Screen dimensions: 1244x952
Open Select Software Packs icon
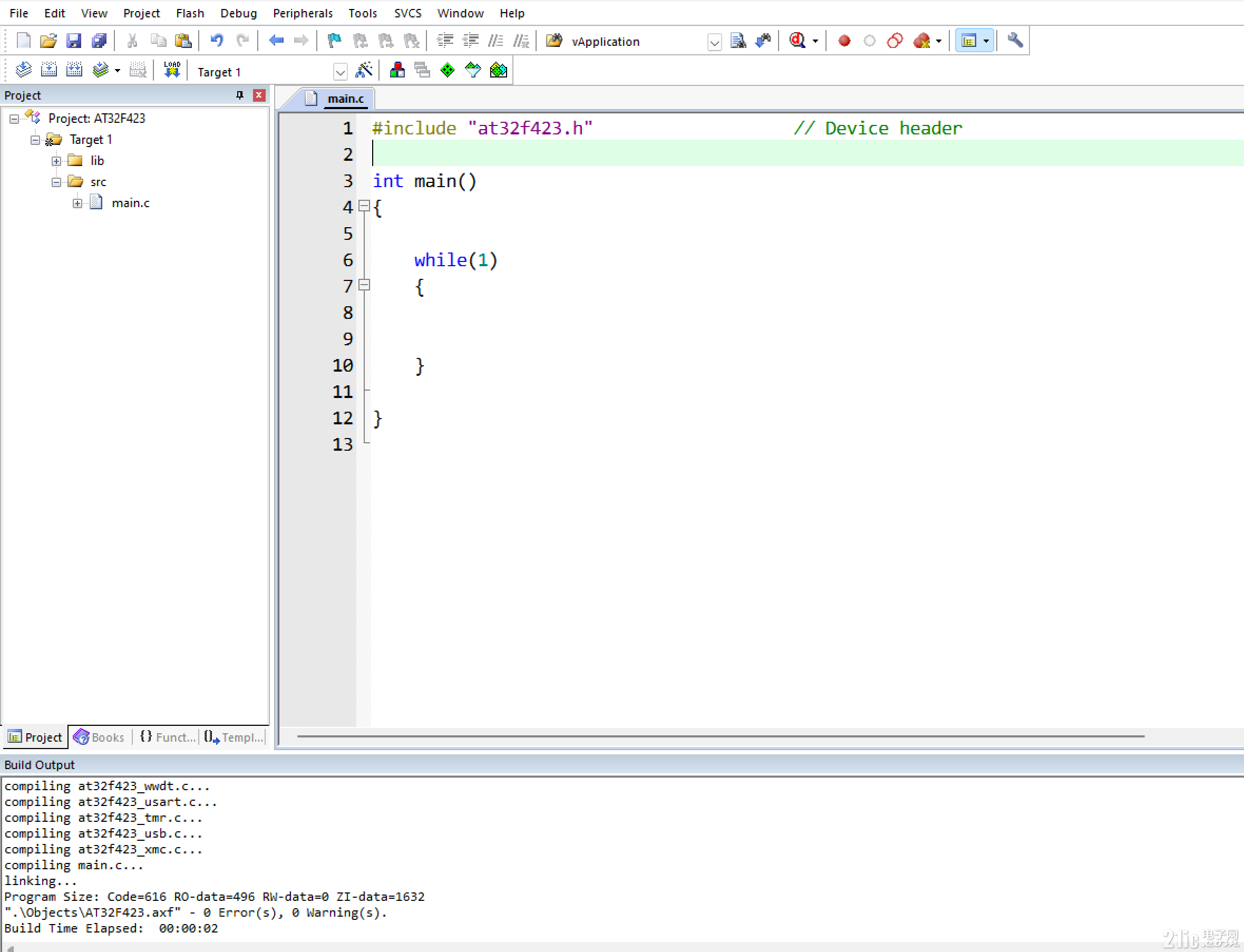pyautogui.click(x=473, y=71)
